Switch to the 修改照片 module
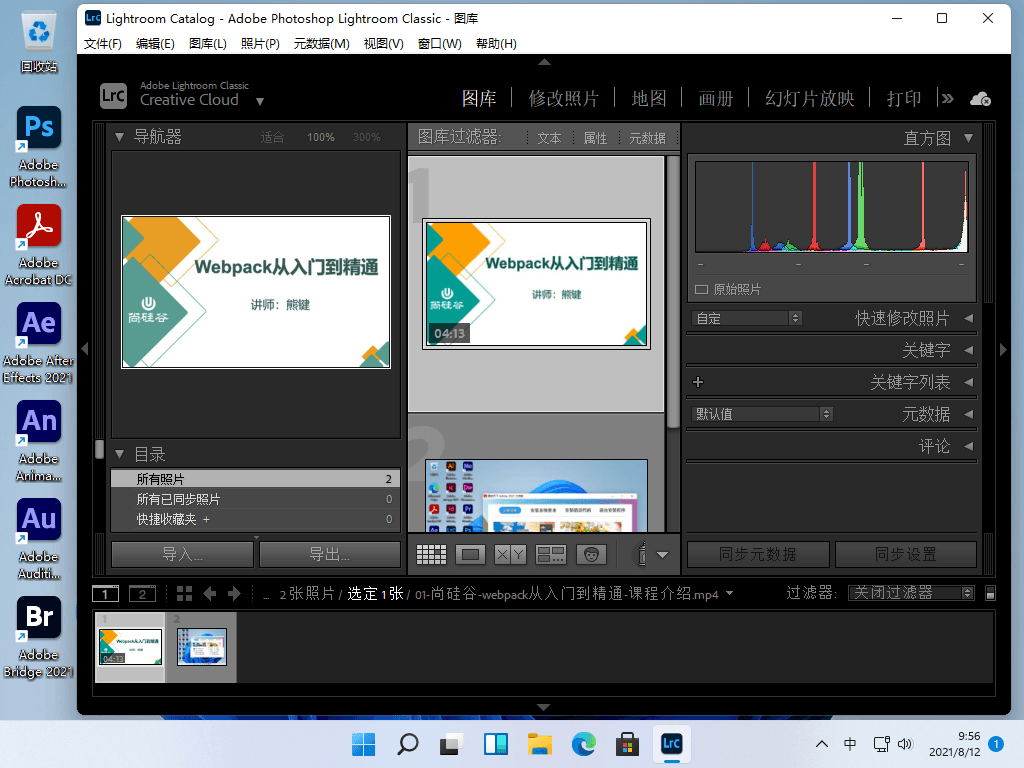This screenshot has height=768, width=1024. click(x=564, y=99)
